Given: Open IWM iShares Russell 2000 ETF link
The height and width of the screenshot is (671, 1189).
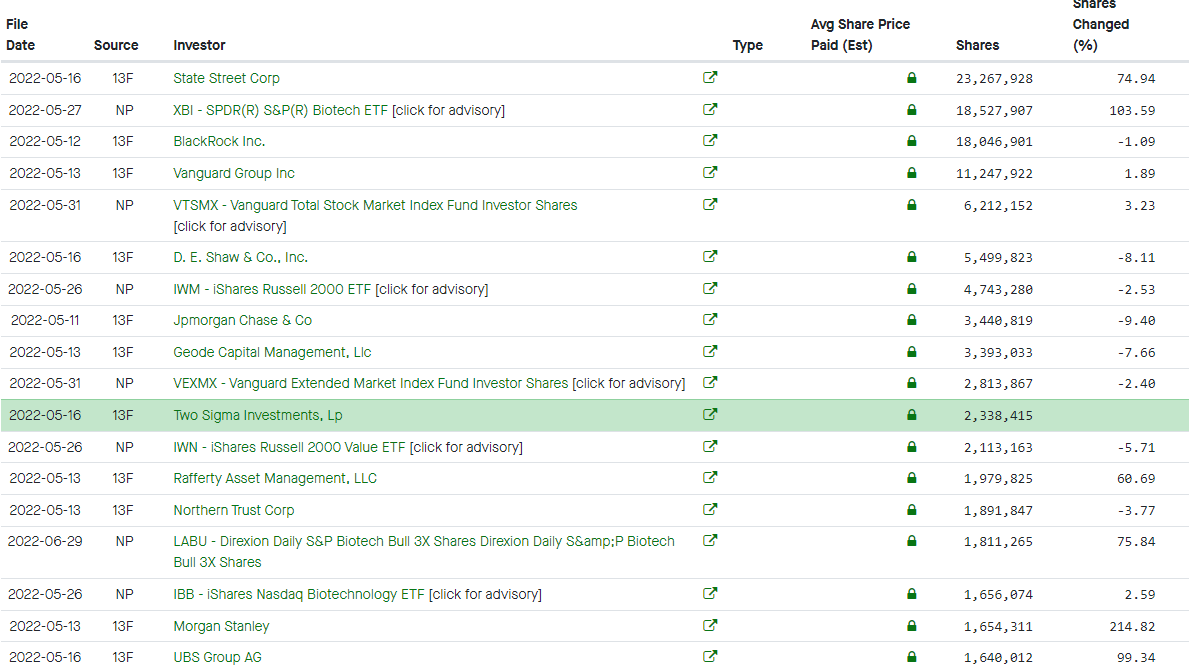Looking at the screenshot, I should 271,289.
